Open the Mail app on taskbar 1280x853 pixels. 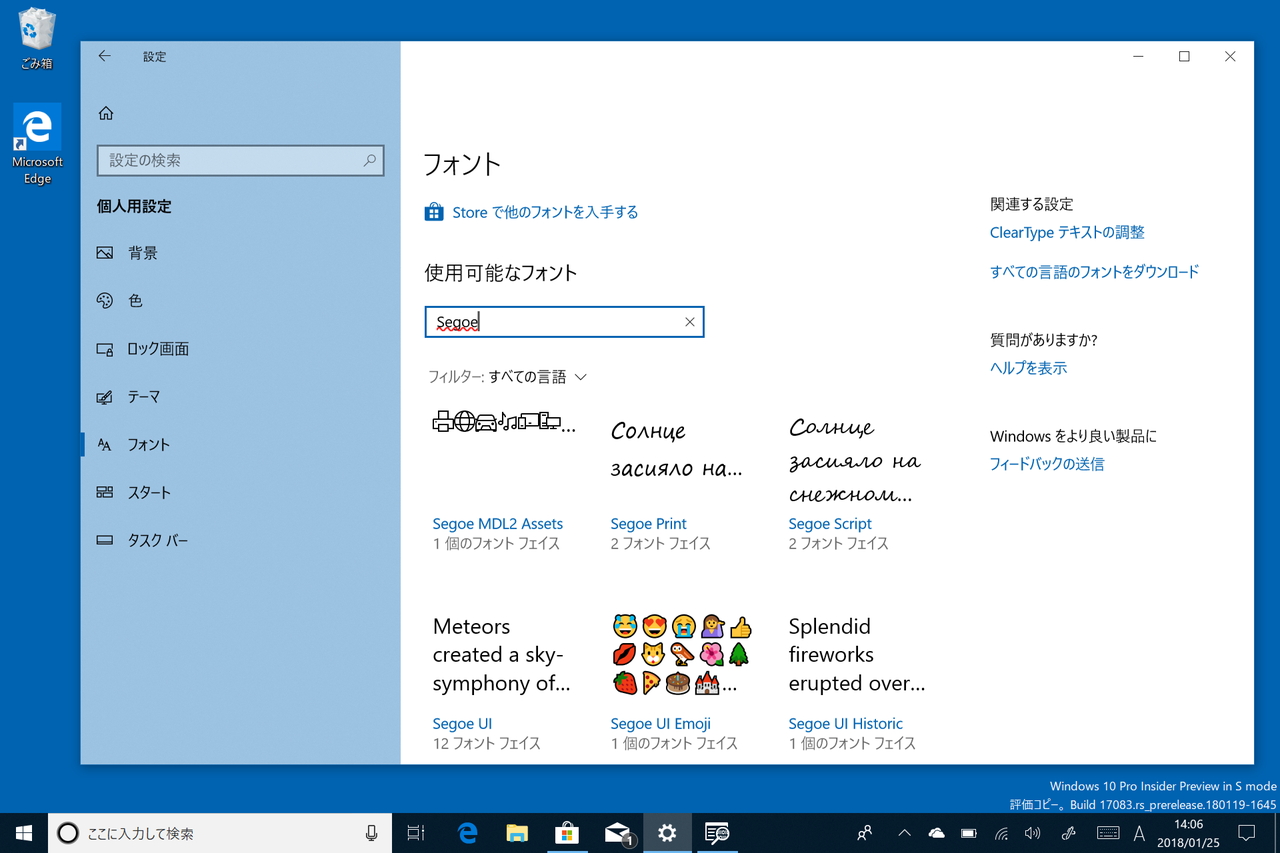coord(618,833)
